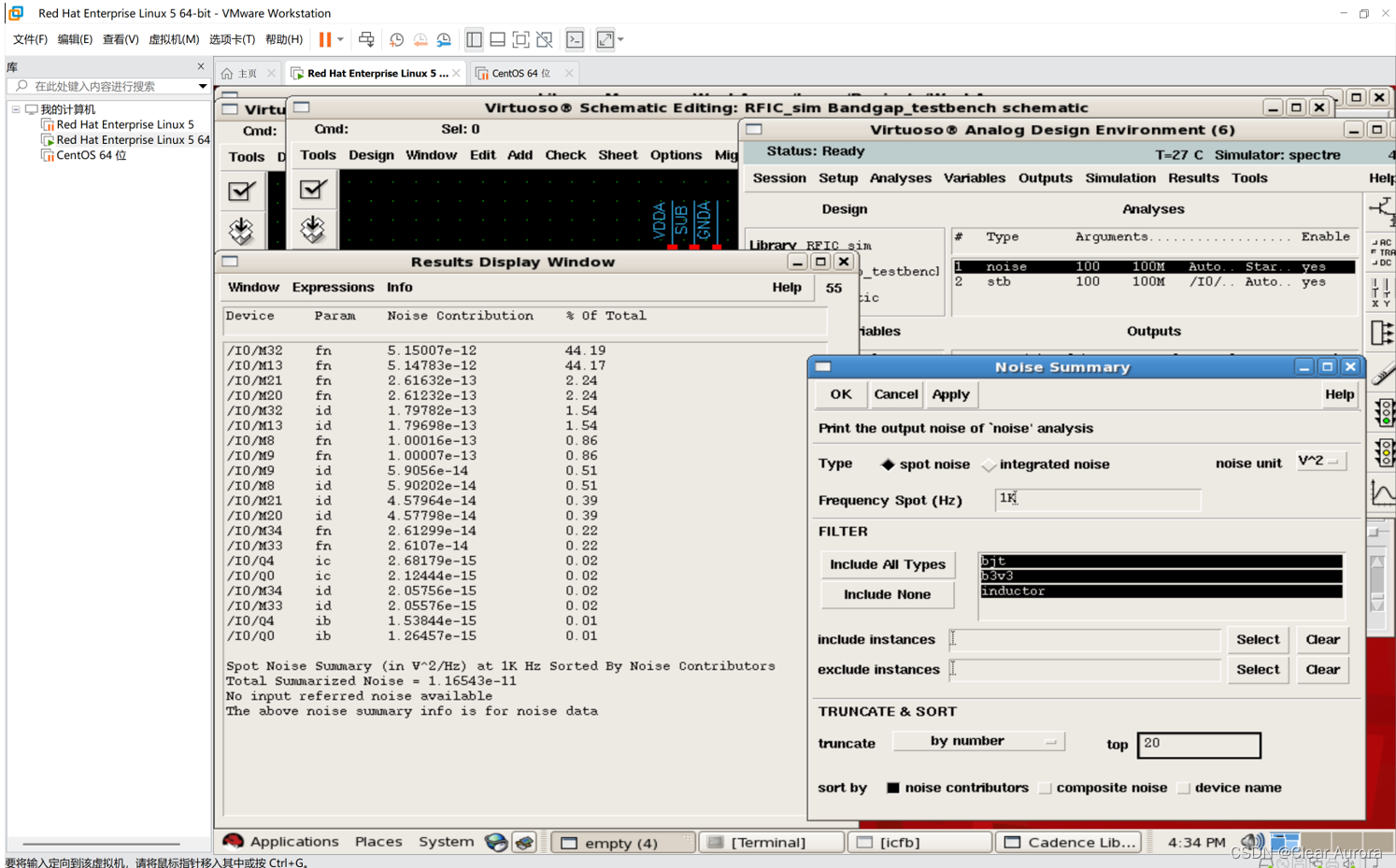Open the 虚拟机(M) menu
This screenshot has height=868, width=1396.
174,39
